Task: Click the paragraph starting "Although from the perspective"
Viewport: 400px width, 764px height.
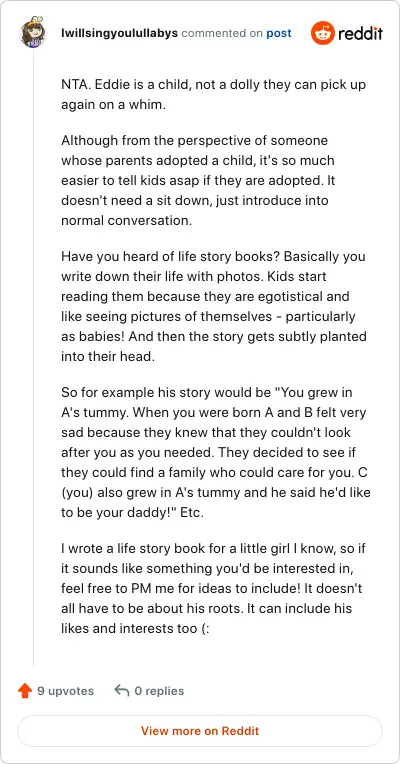Action: (x=198, y=180)
